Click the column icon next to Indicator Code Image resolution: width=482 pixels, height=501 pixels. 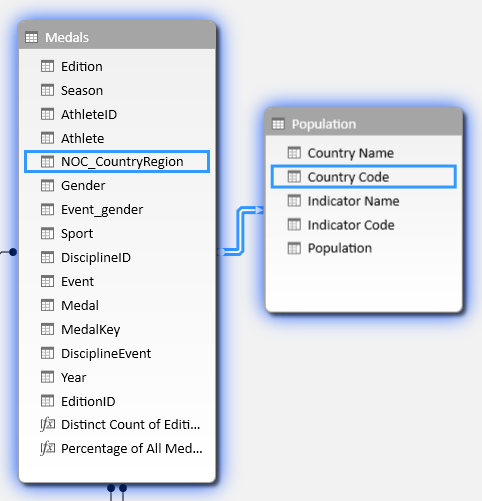pyautogui.click(x=294, y=225)
